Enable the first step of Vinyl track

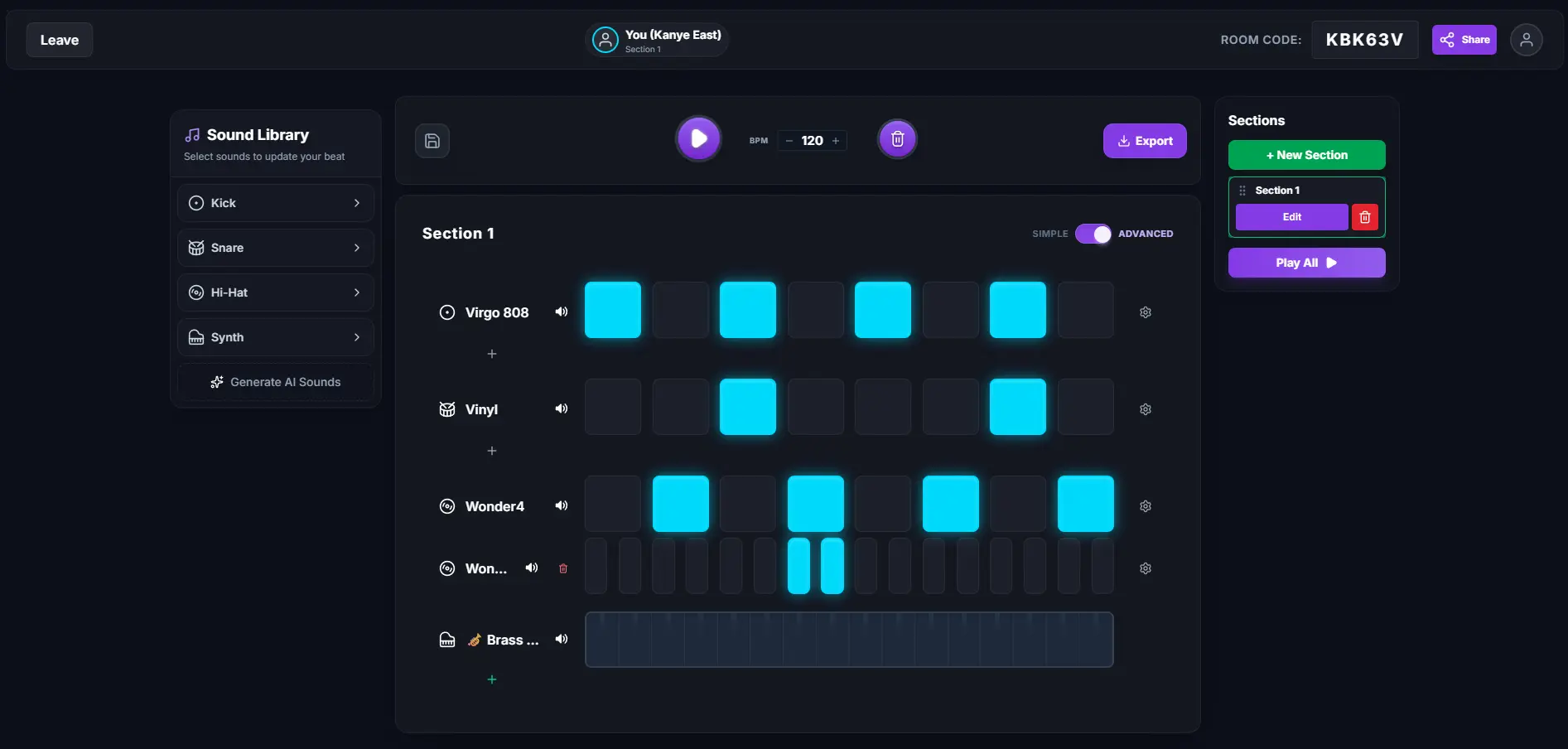613,407
